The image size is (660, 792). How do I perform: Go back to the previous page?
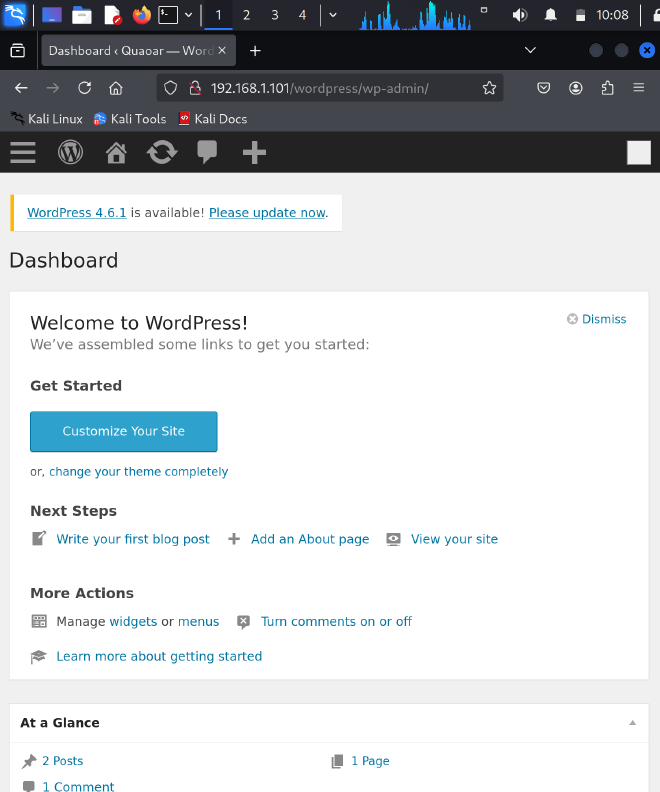click(x=21, y=88)
